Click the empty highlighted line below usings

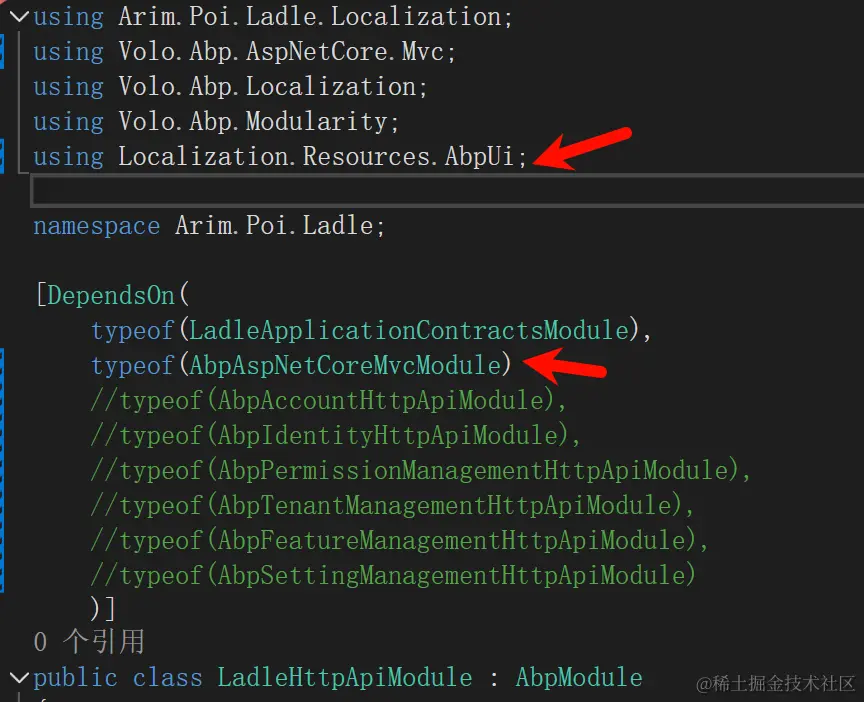(400, 190)
